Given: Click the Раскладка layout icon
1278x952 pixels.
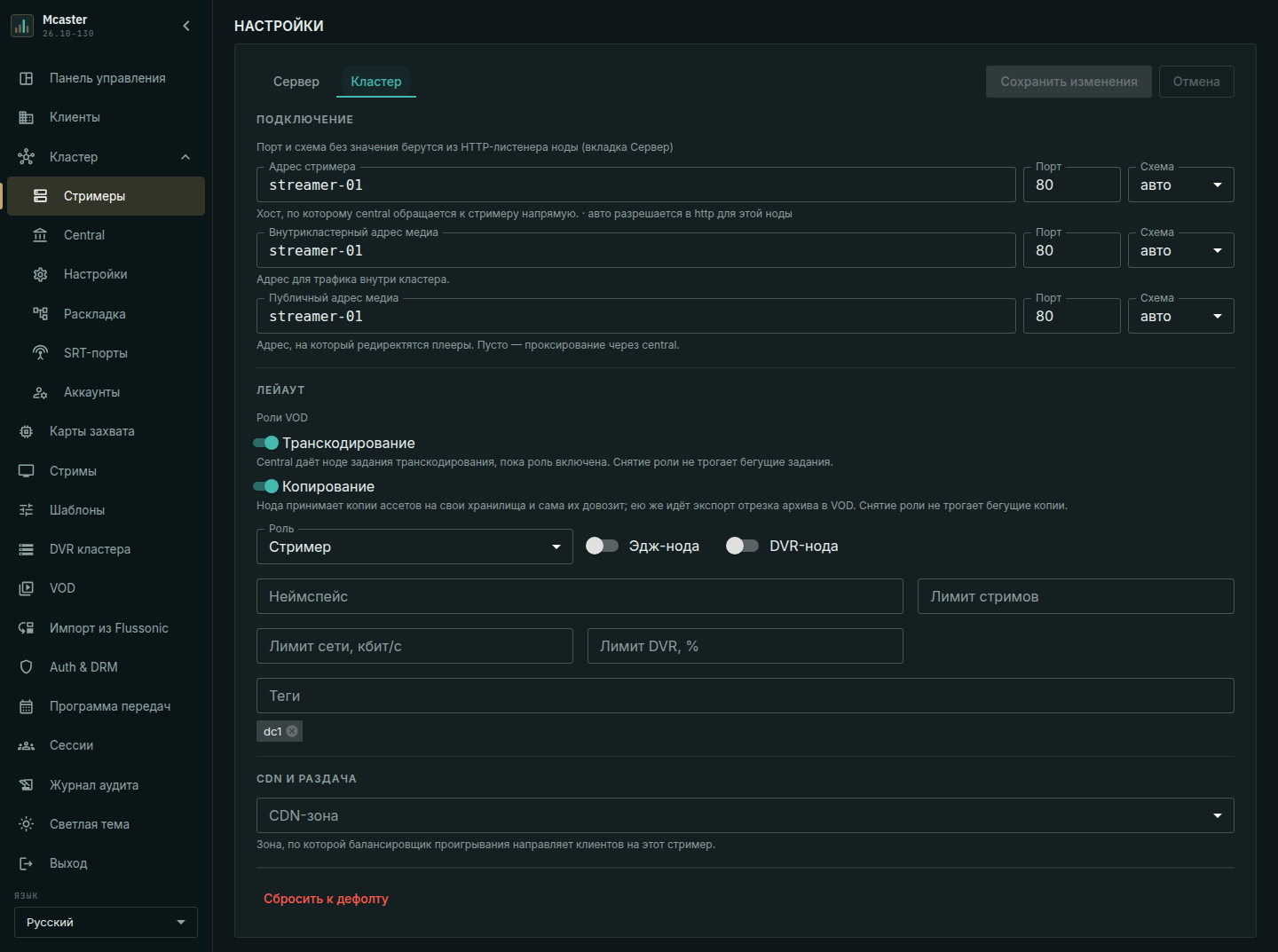Looking at the screenshot, I should click(41, 314).
